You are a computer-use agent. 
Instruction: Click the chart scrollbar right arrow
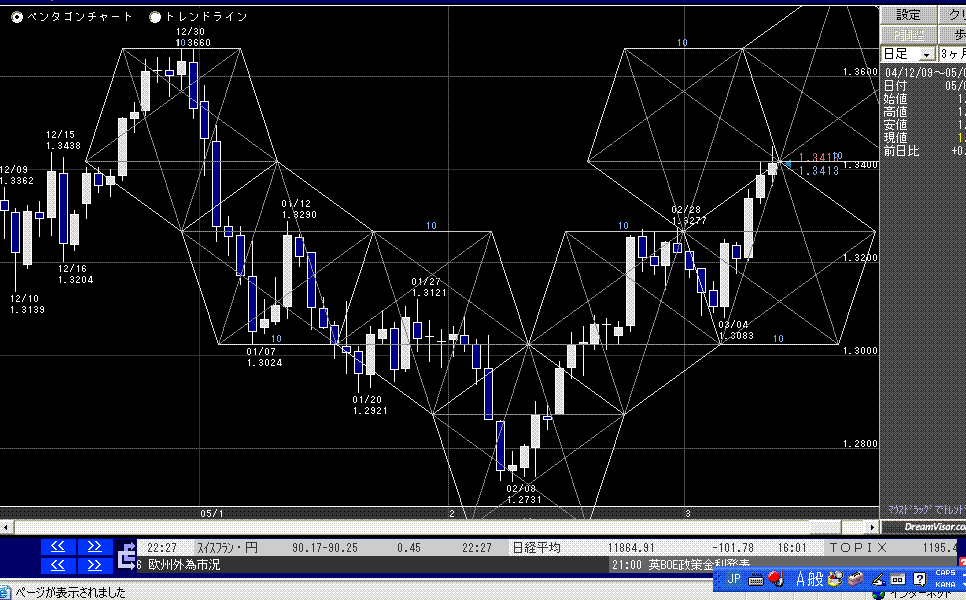872,527
